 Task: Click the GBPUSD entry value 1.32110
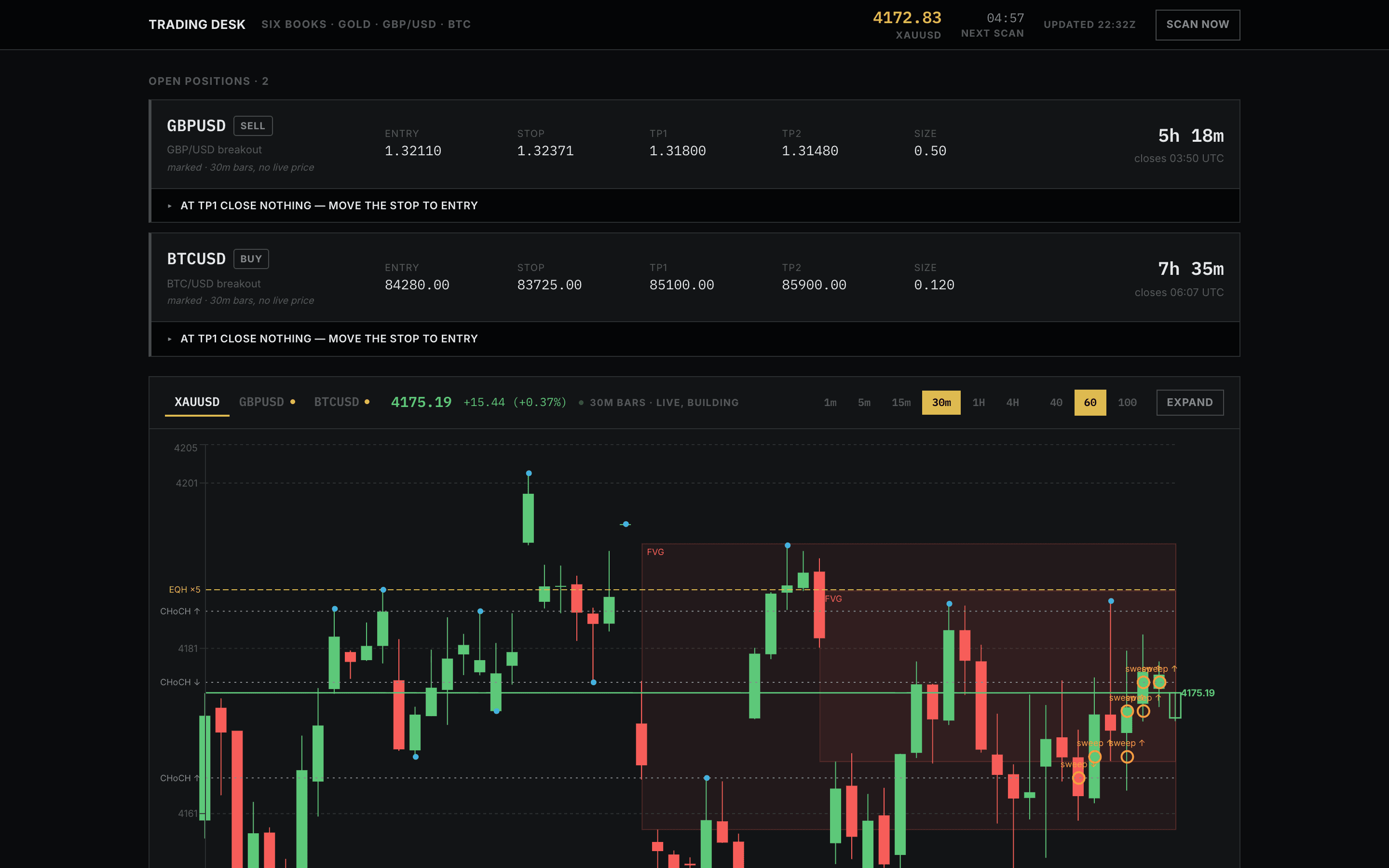413,151
